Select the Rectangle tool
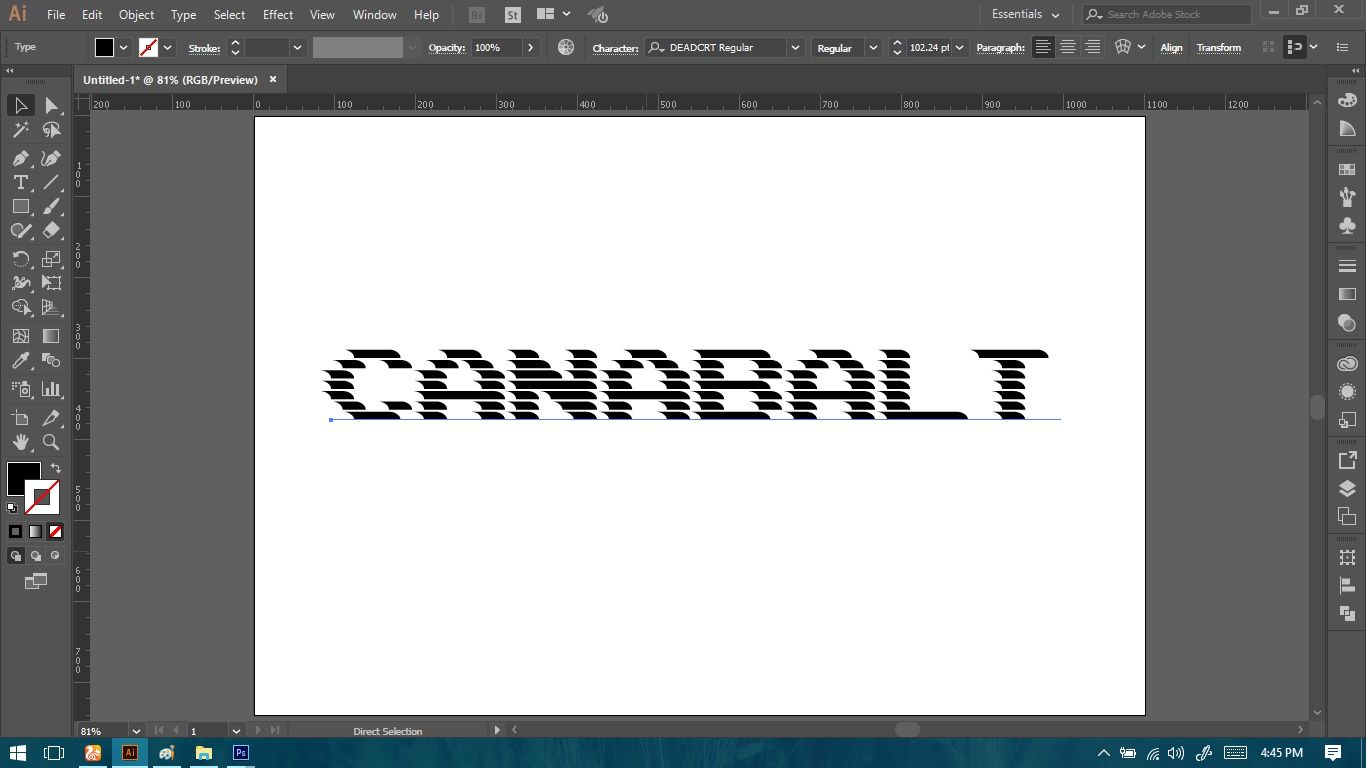 tap(20, 206)
